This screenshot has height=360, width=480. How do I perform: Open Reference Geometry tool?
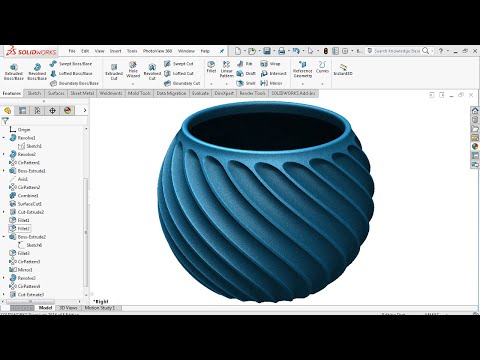point(303,69)
